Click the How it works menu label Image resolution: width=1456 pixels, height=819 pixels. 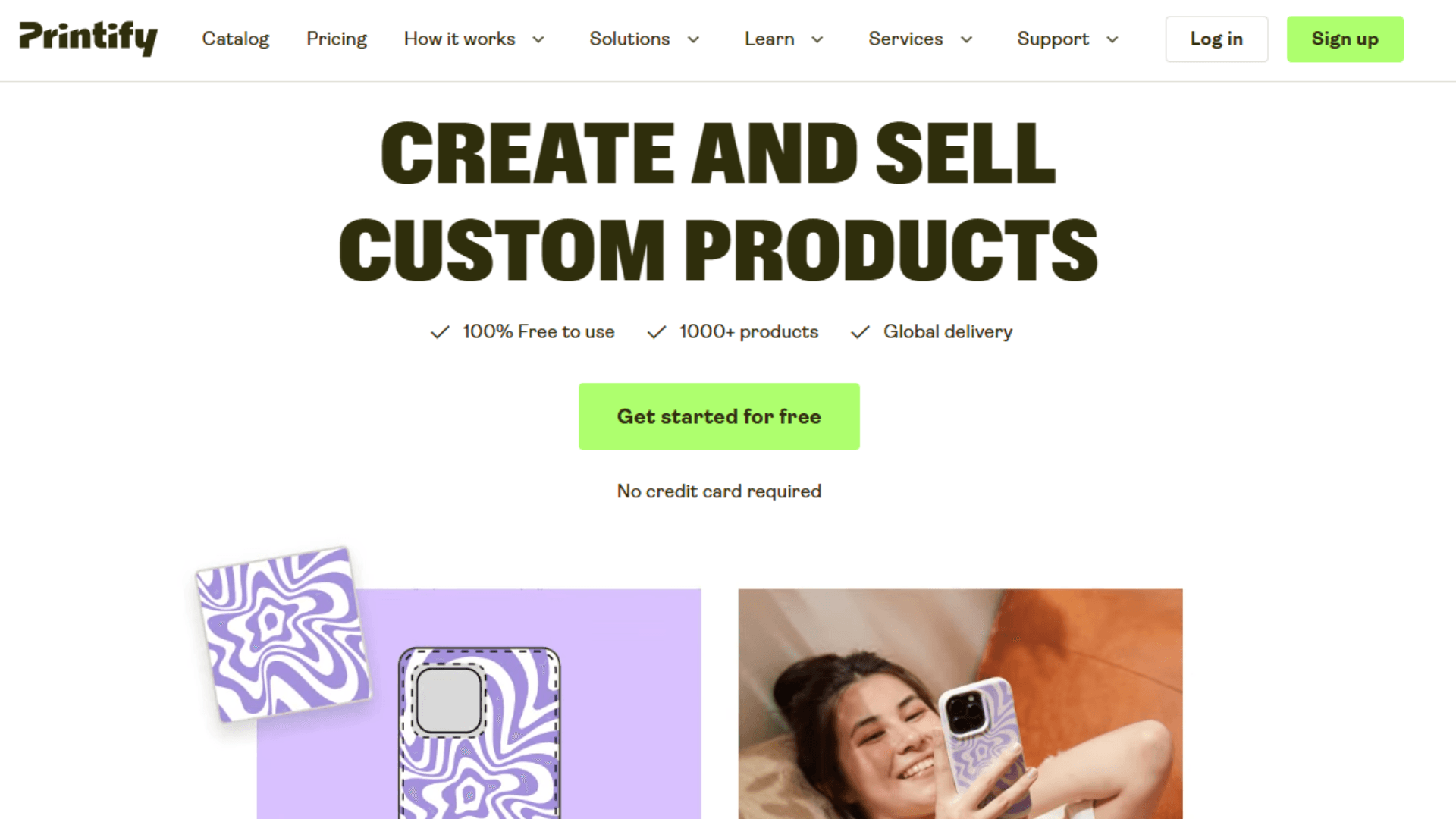pyautogui.click(x=460, y=39)
